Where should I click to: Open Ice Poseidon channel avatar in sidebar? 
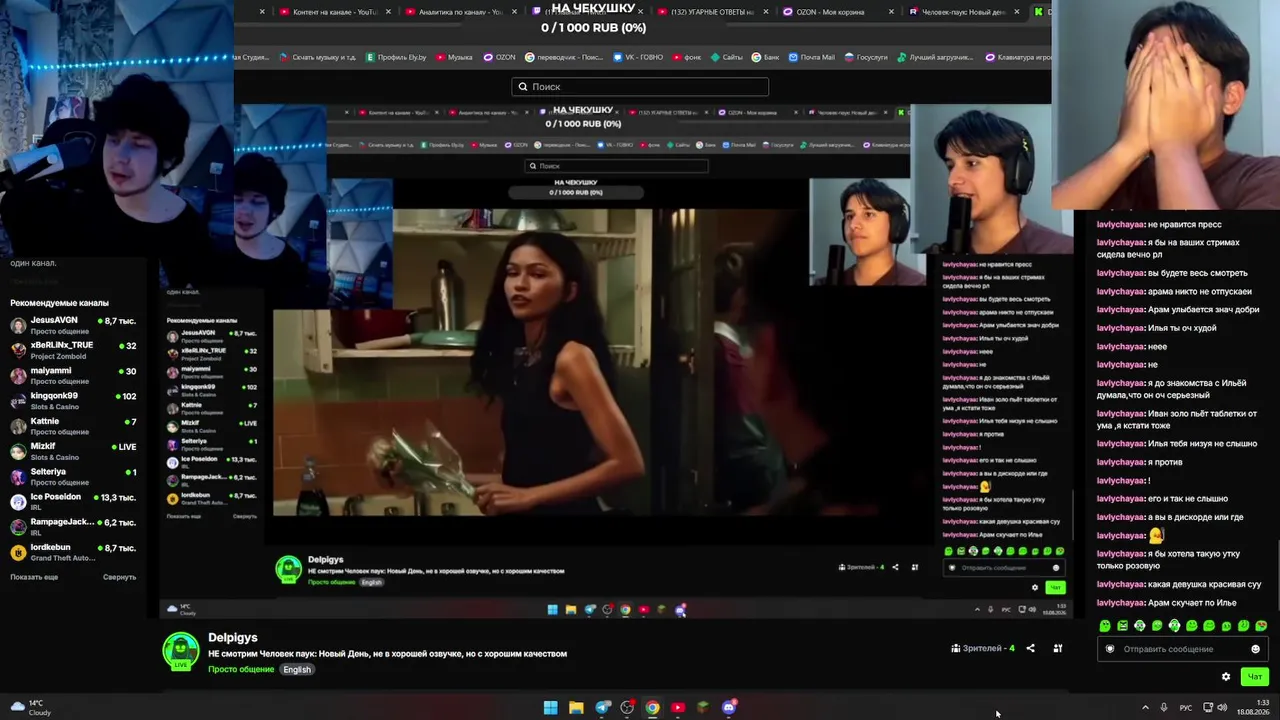coord(18,502)
